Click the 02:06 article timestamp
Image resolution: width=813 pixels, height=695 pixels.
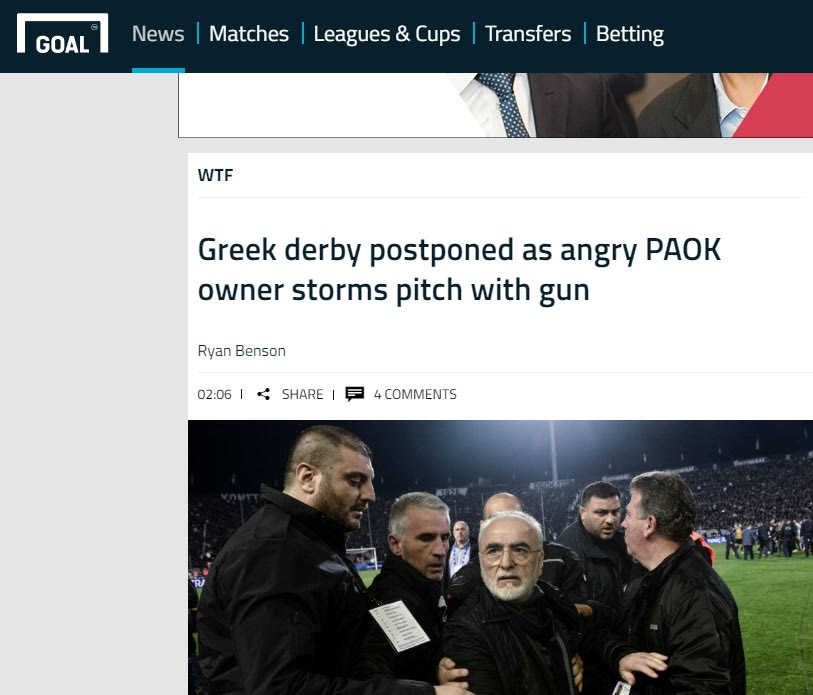[x=214, y=394]
